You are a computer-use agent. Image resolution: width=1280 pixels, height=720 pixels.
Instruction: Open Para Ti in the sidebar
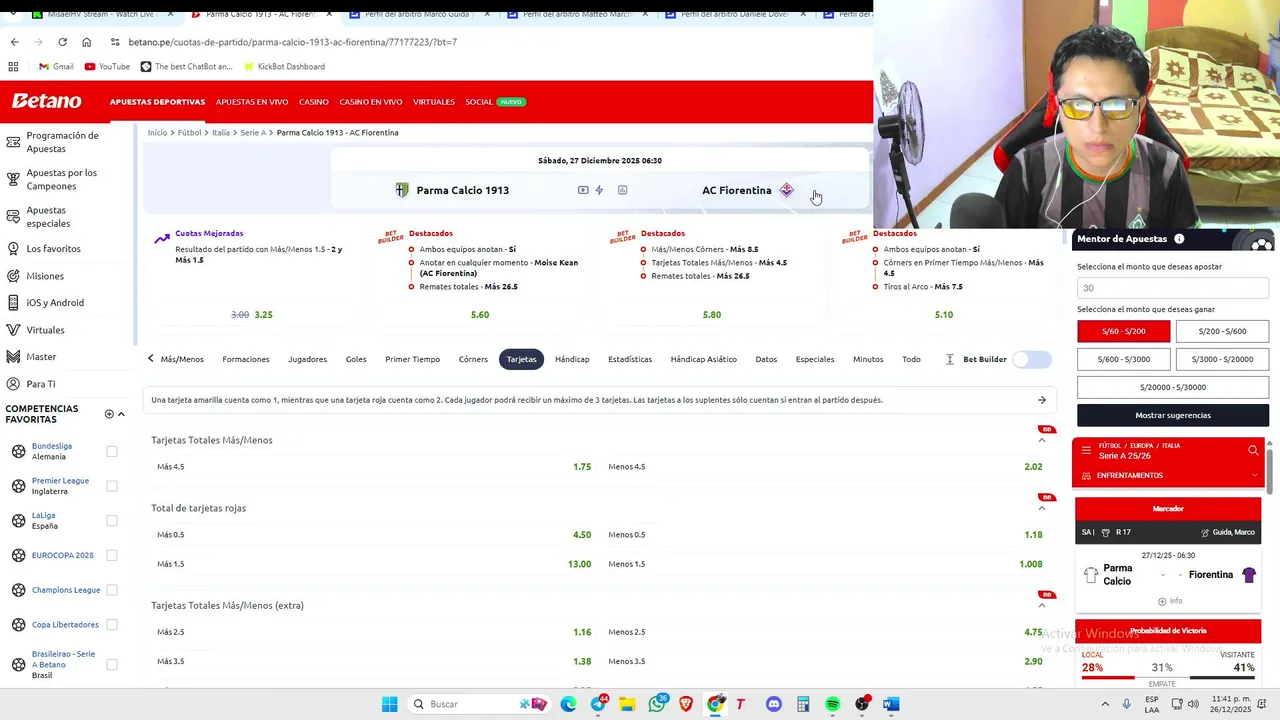(x=40, y=384)
